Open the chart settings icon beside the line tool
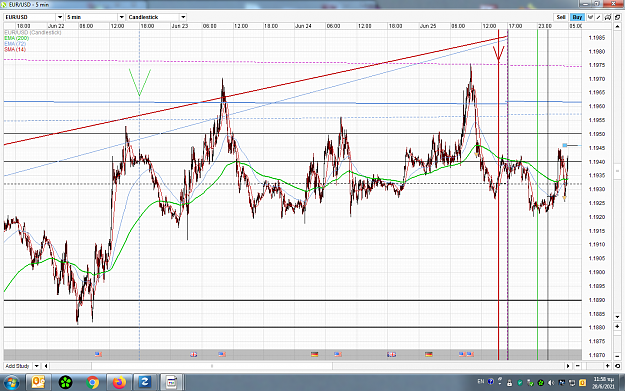This screenshot has height=391, width=625. tap(608, 17)
